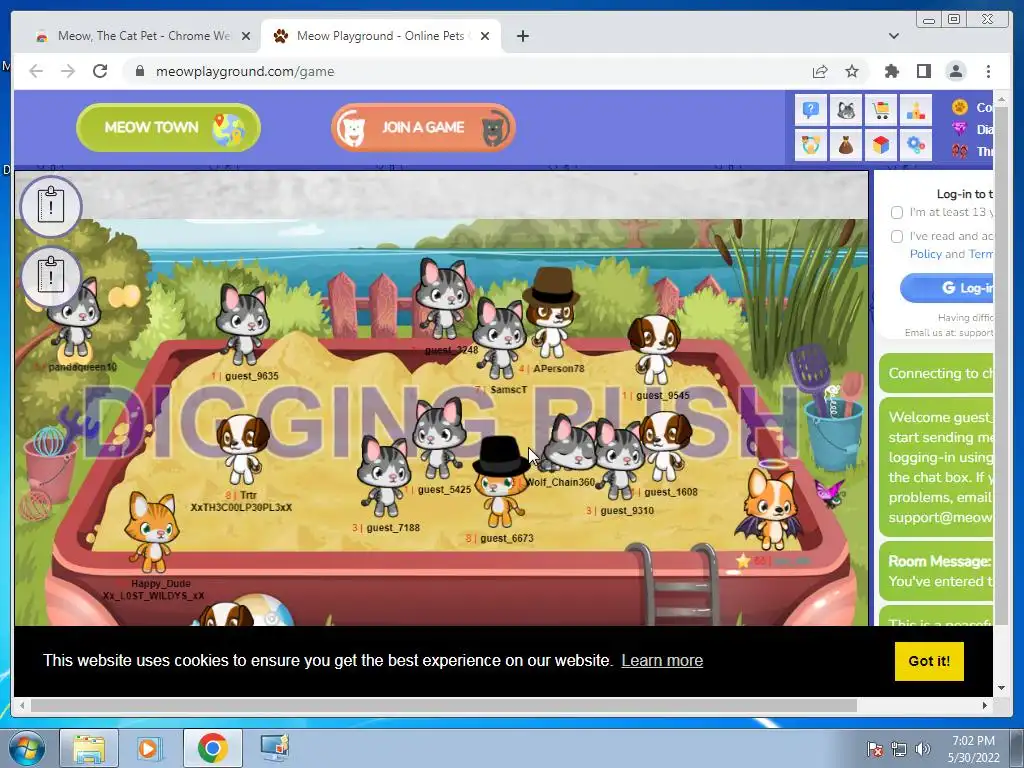Screen dimensions: 1024x768
Task: Open the brown money bag icon
Action: pos(846,145)
